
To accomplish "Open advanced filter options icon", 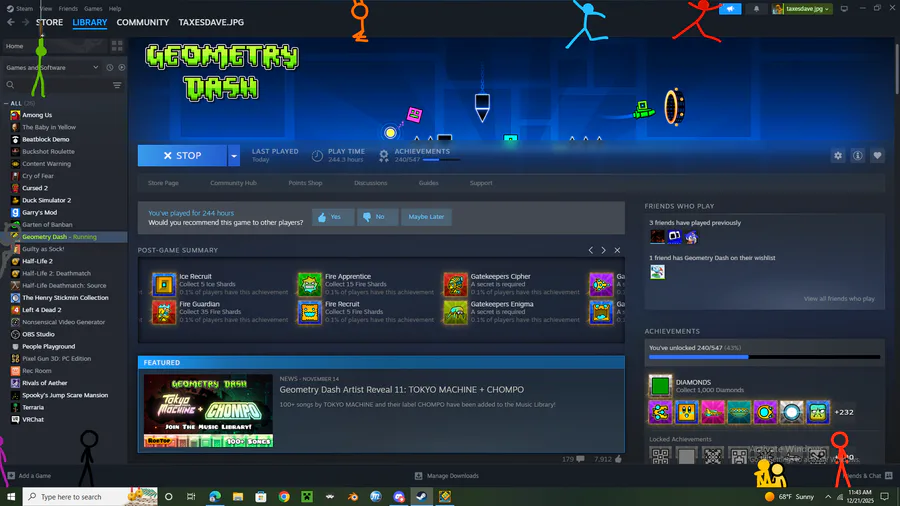I will click(117, 85).
